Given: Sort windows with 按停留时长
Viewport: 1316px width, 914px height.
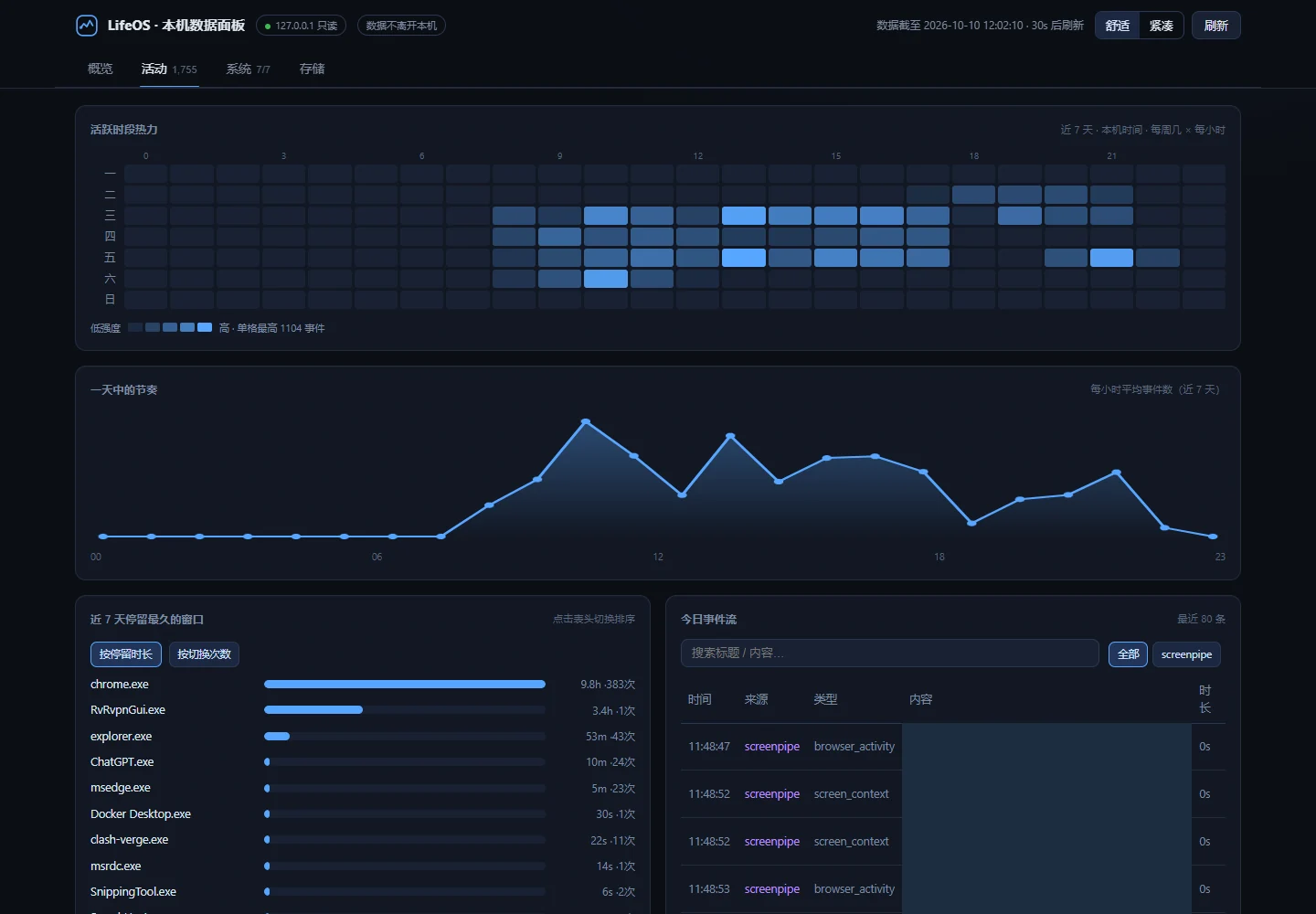Looking at the screenshot, I should [x=126, y=654].
